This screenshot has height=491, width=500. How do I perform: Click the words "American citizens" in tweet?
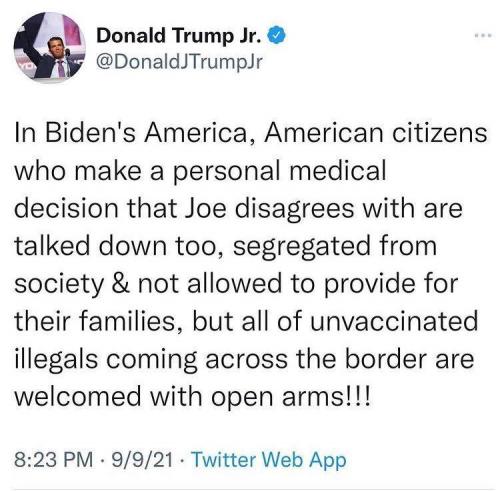coord(376,133)
